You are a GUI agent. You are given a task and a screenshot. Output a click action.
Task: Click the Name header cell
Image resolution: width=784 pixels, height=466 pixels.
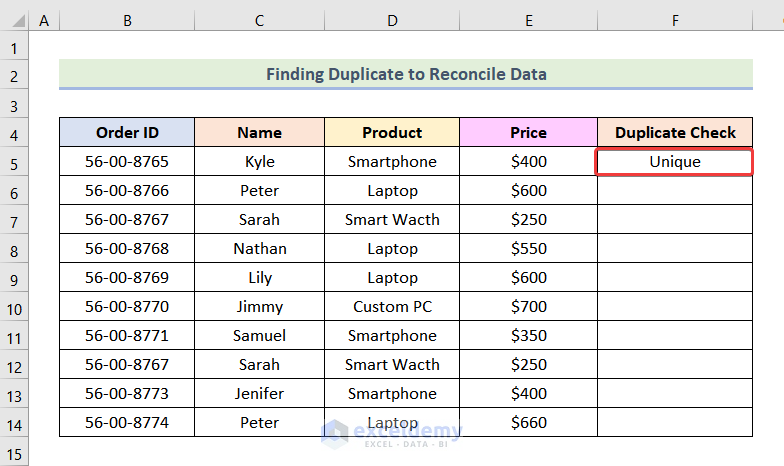[260, 132]
